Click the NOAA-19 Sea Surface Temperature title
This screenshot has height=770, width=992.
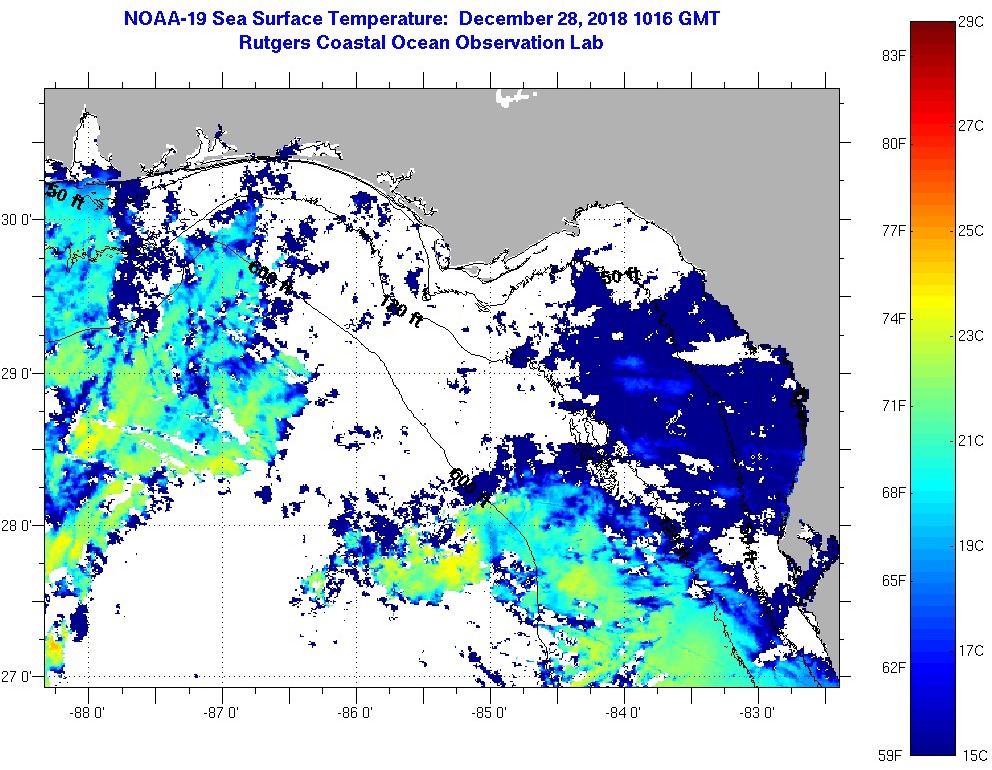pyautogui.click(x=420, y=19)
